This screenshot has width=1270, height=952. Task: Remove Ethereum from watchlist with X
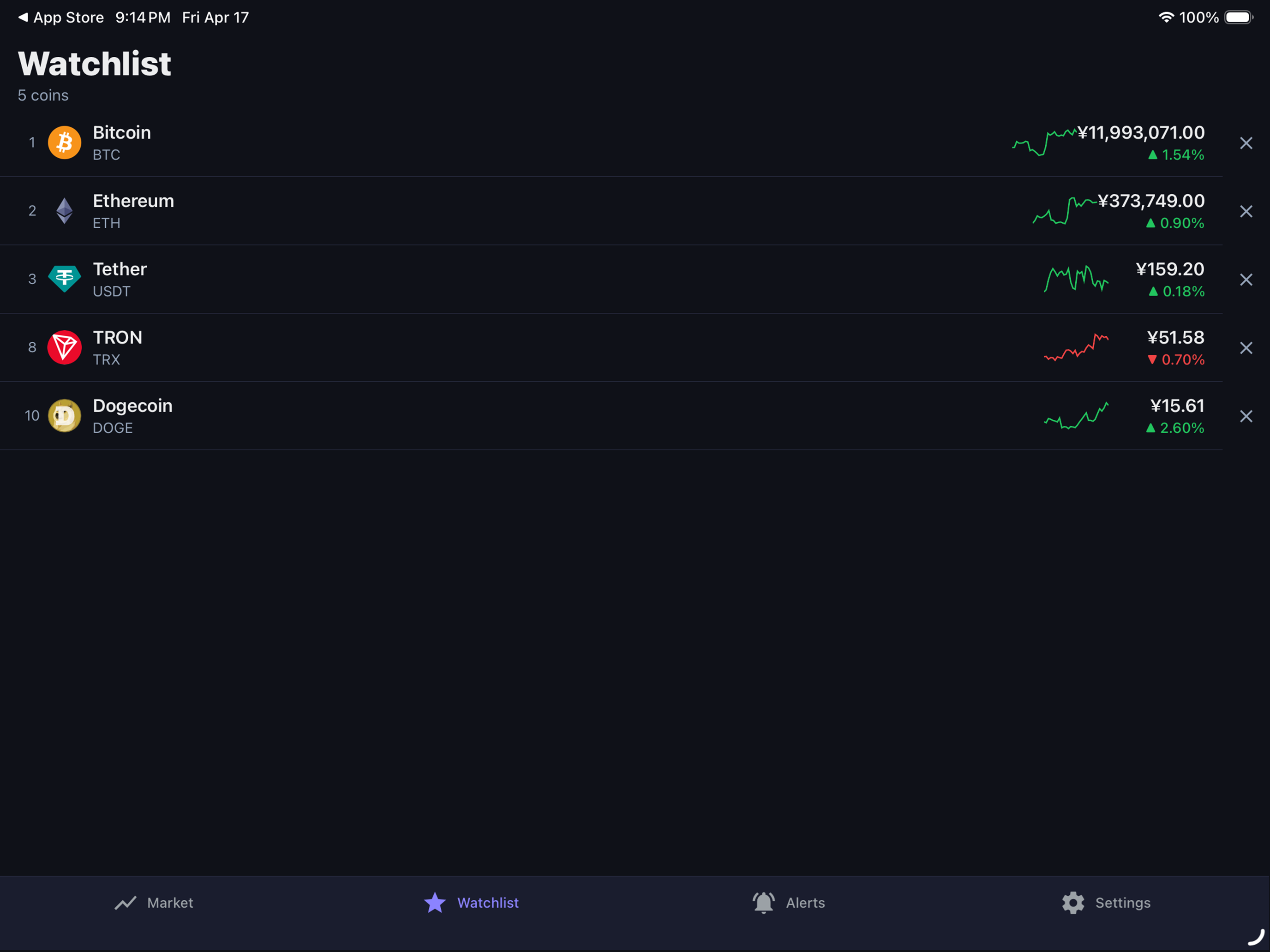tap(1246, 211)
